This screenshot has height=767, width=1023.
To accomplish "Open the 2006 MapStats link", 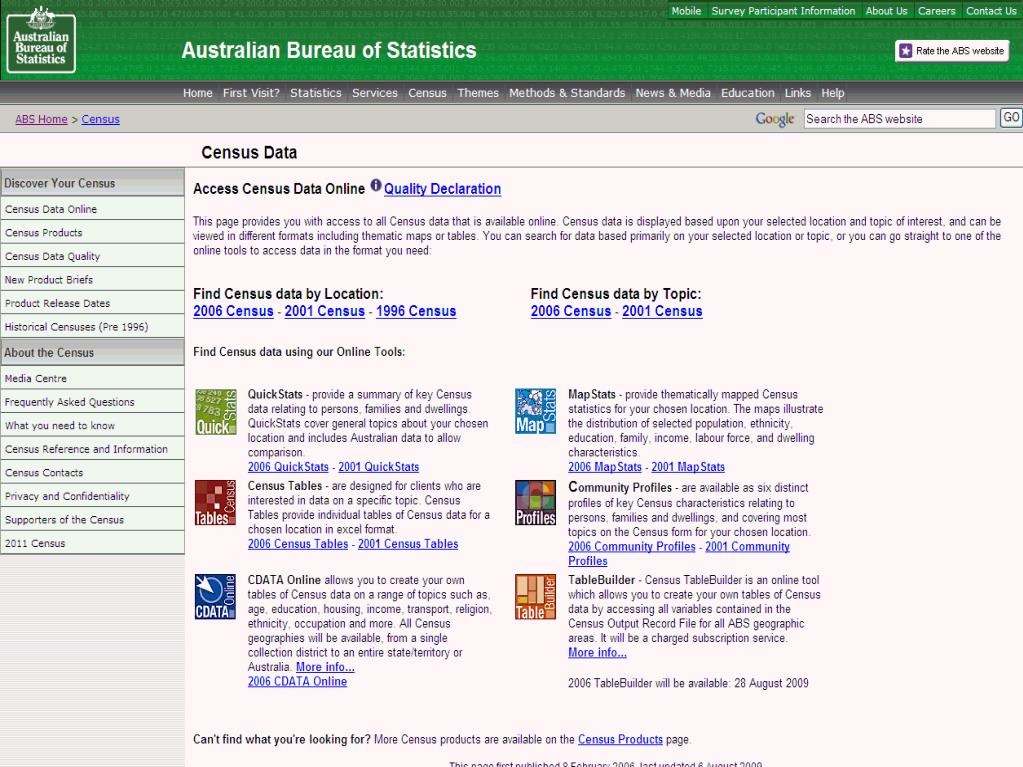I will click(605, 467).
